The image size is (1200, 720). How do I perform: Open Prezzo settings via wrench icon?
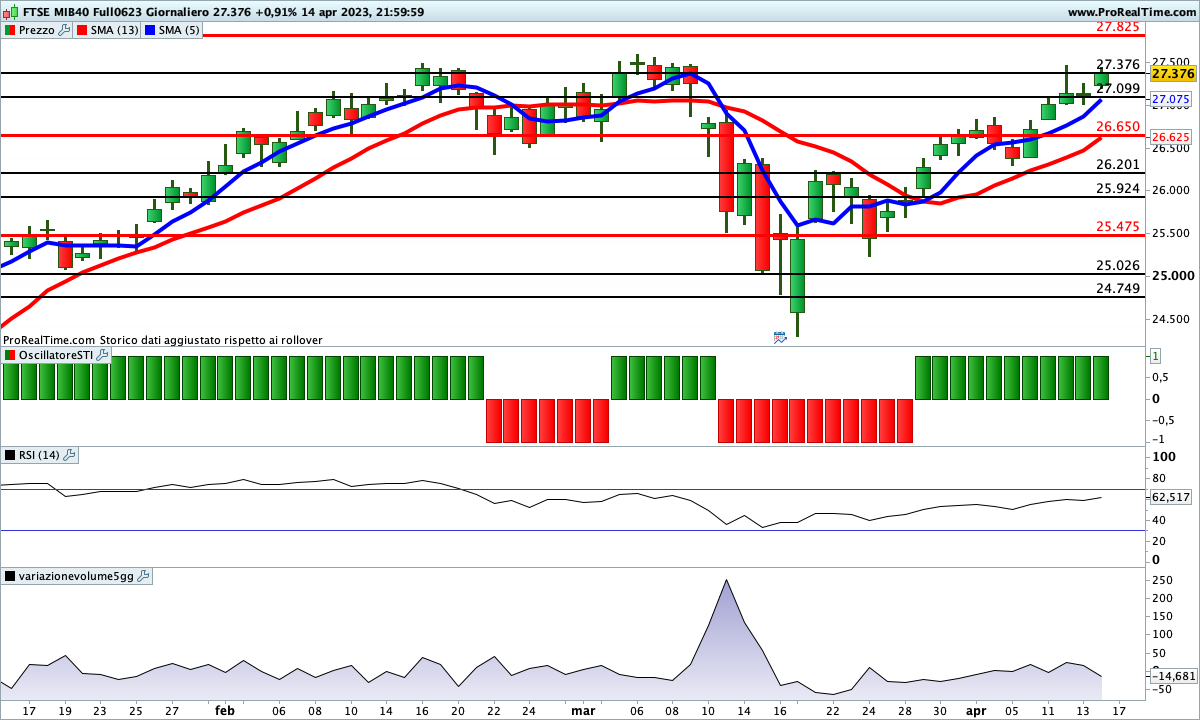65,30
